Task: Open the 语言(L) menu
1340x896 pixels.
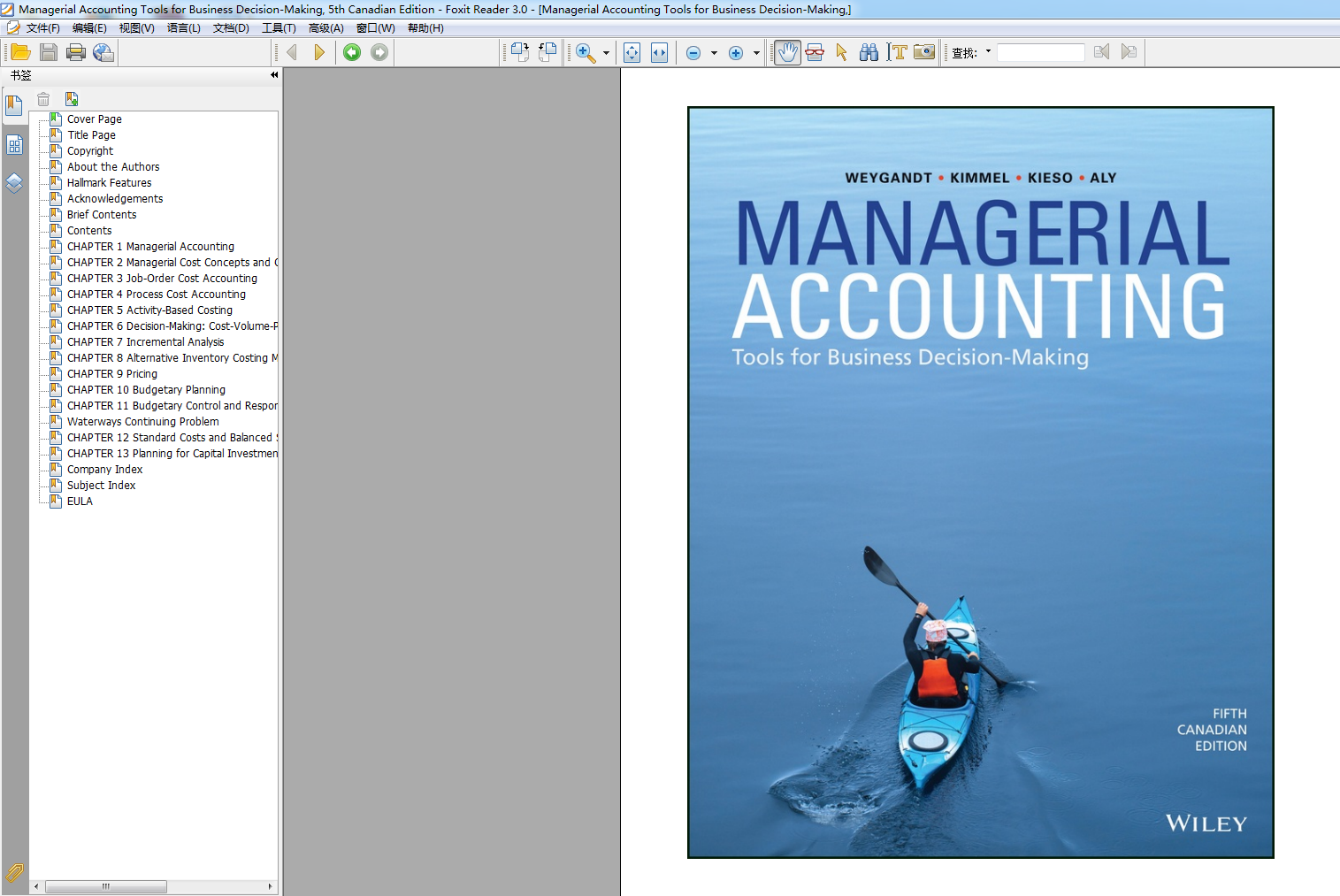Action: click(x=184, y=28)
